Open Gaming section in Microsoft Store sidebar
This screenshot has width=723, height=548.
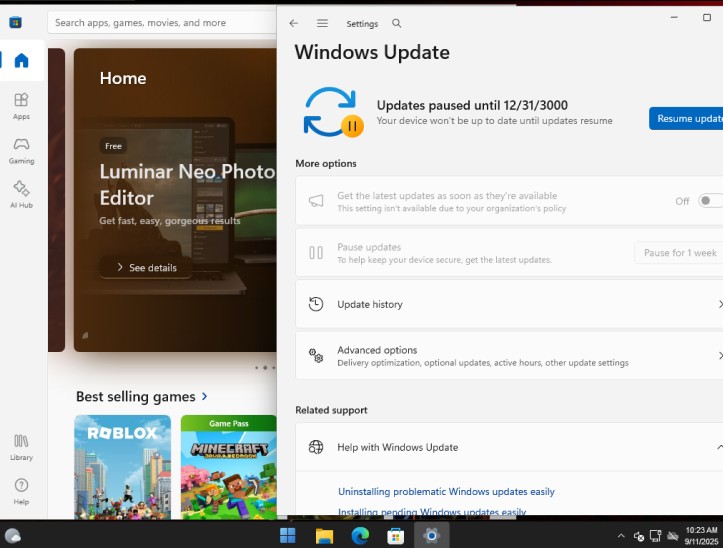click(x=21, y=151)
